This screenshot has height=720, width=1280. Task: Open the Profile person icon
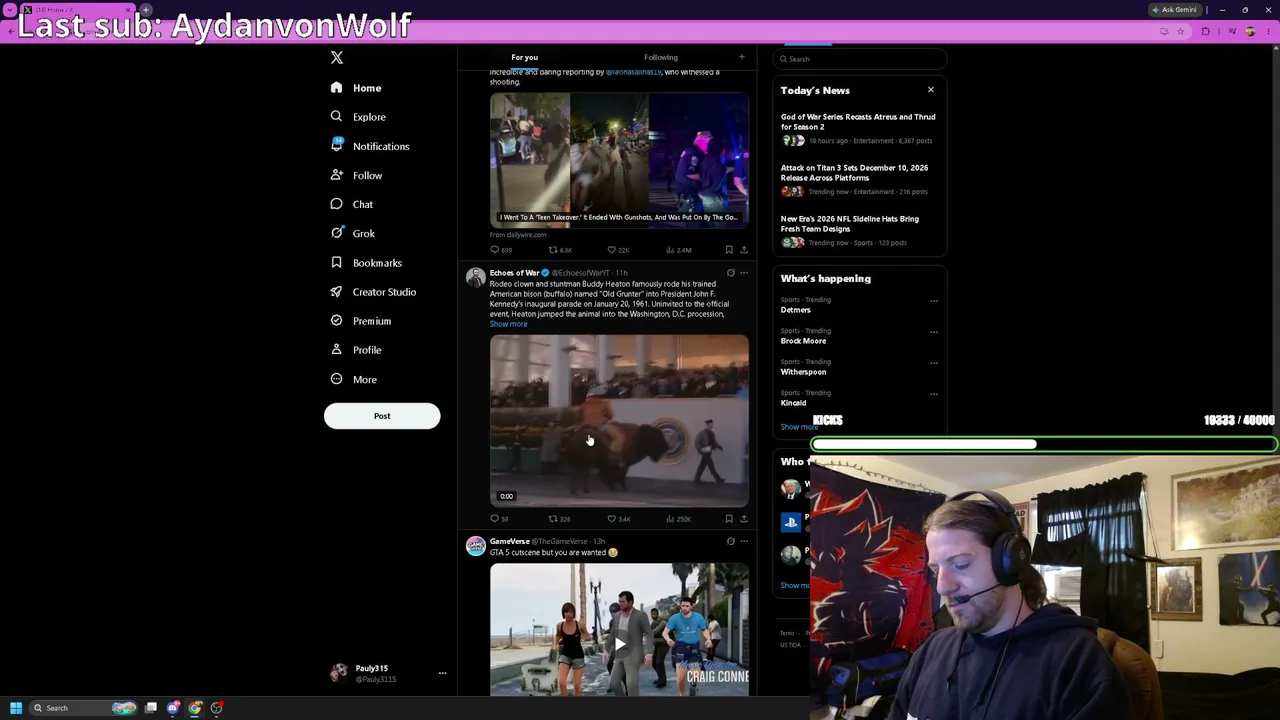point(337,350)
